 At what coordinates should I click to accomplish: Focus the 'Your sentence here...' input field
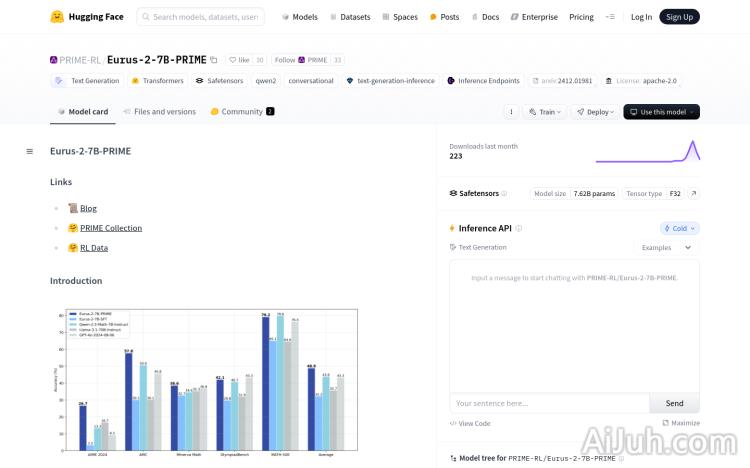pos(549,403)
